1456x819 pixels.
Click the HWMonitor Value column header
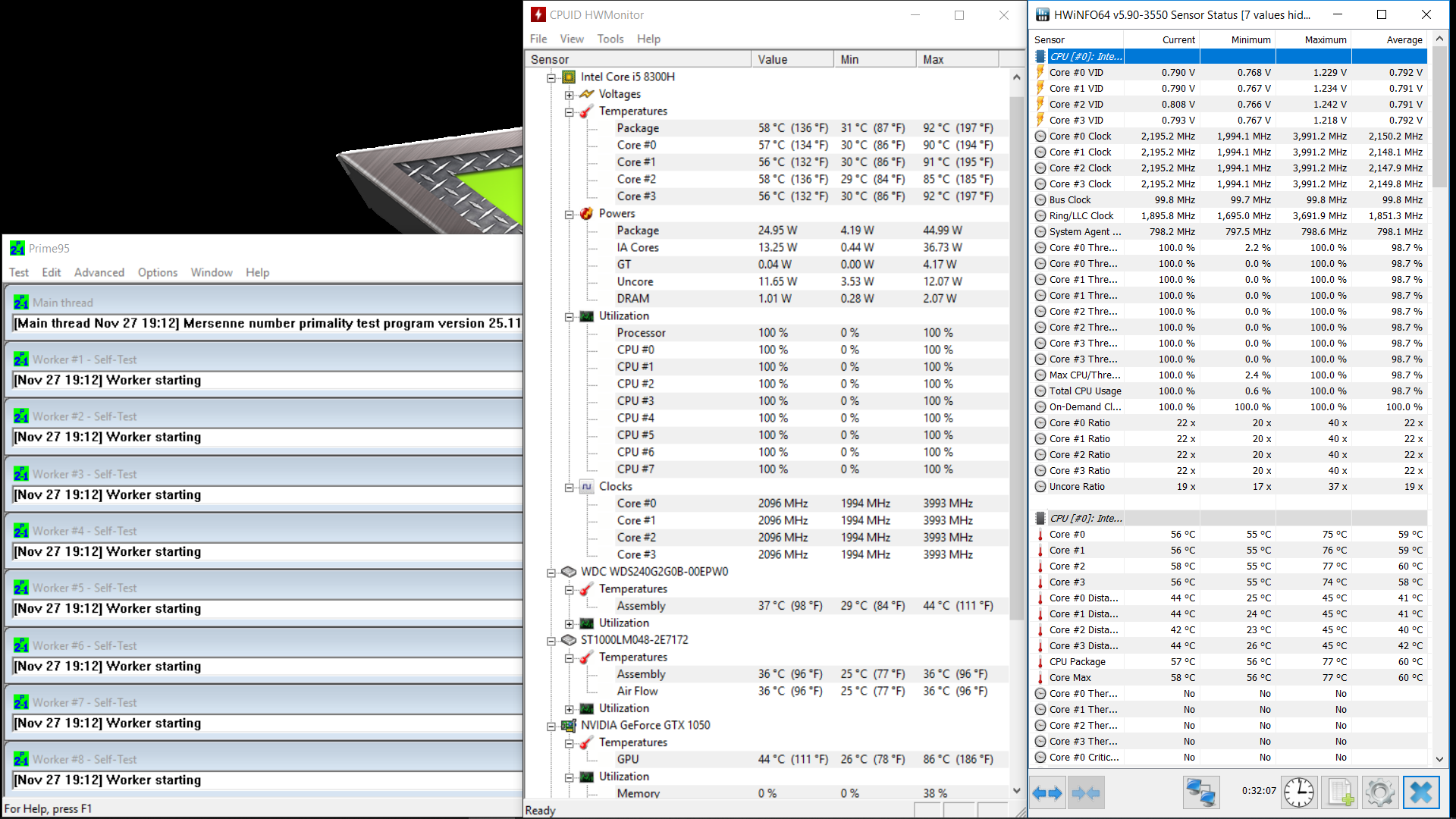pos(792,59)
